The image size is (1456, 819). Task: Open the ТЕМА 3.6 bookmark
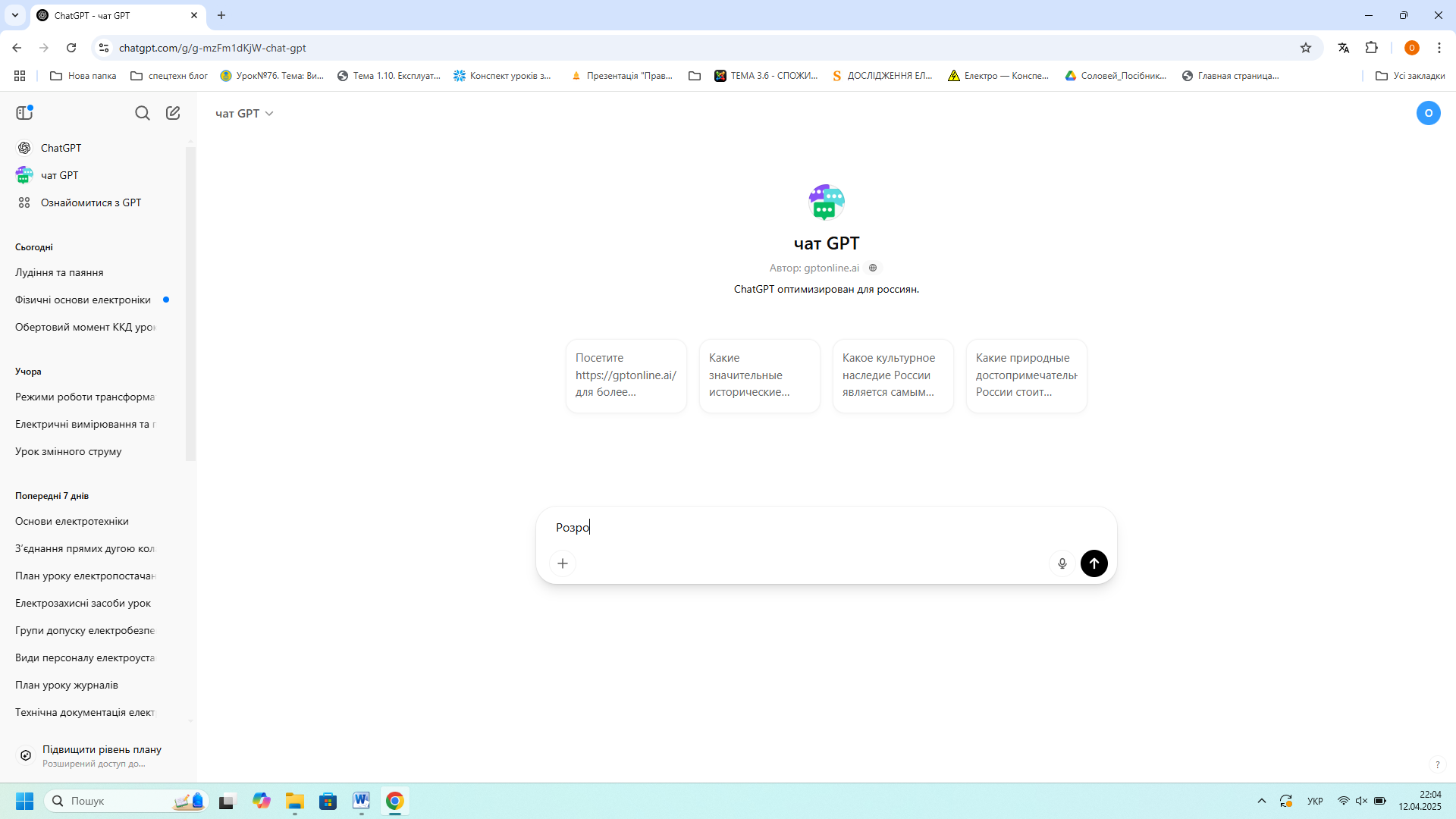pos(766,76)
